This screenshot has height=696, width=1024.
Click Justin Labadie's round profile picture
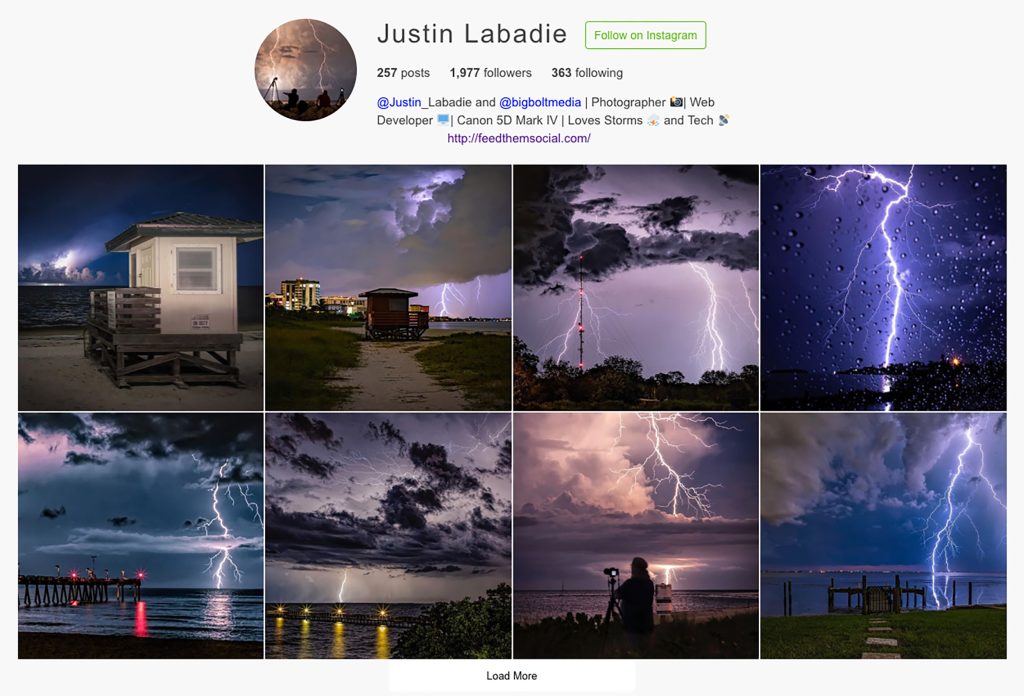click(x=306, y=70)
